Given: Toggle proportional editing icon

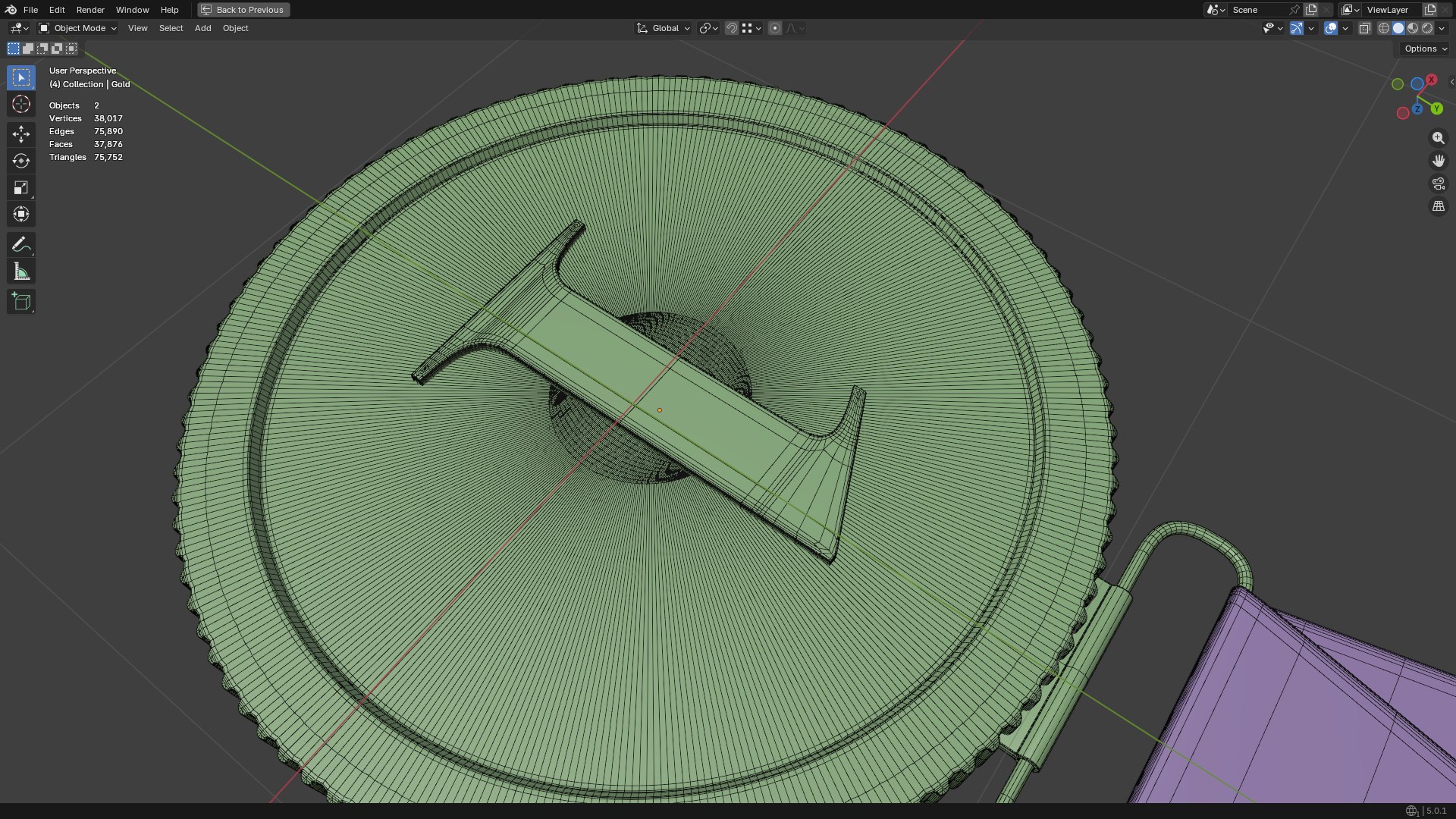Looking at the screenshot, I should tap(774, 28).
